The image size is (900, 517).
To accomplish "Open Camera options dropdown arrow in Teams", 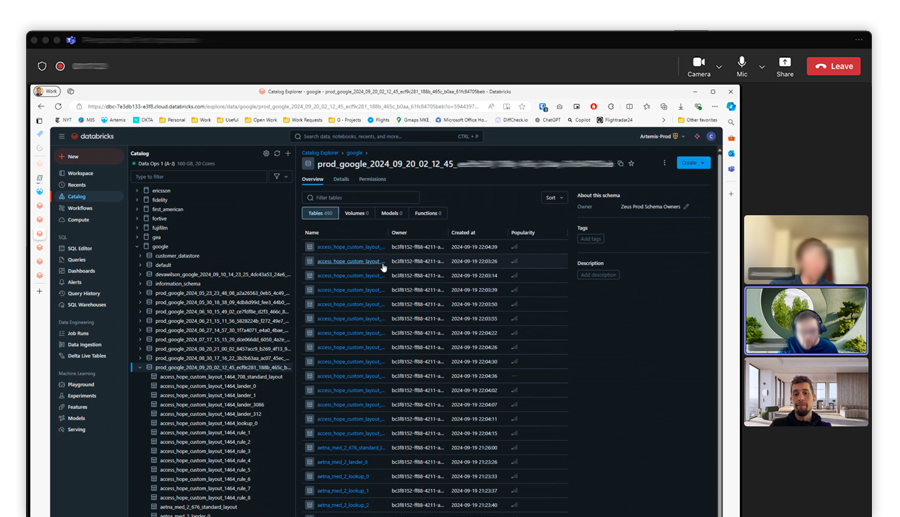I will point(719,67).
